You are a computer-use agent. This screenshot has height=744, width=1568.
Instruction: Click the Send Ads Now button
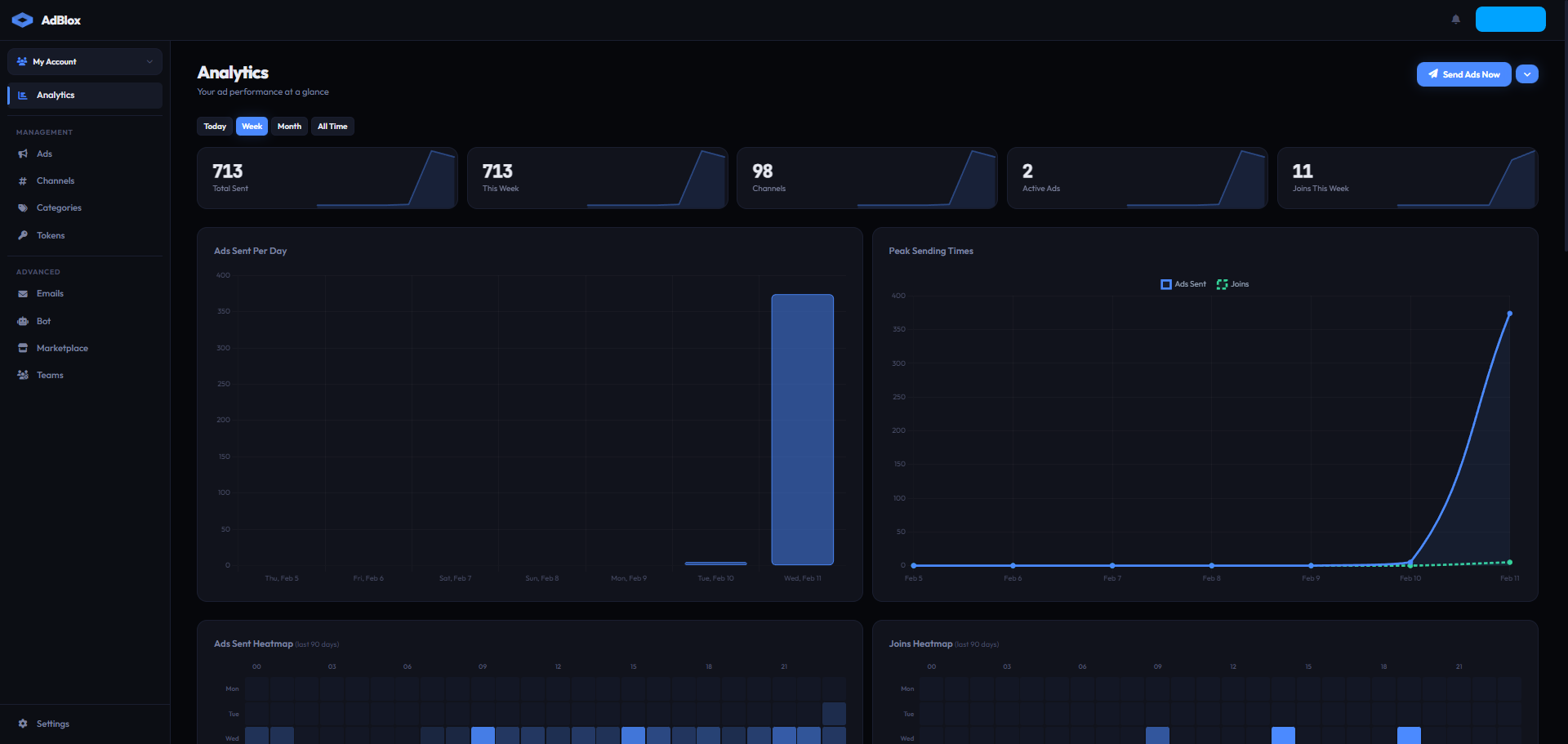1463,74
